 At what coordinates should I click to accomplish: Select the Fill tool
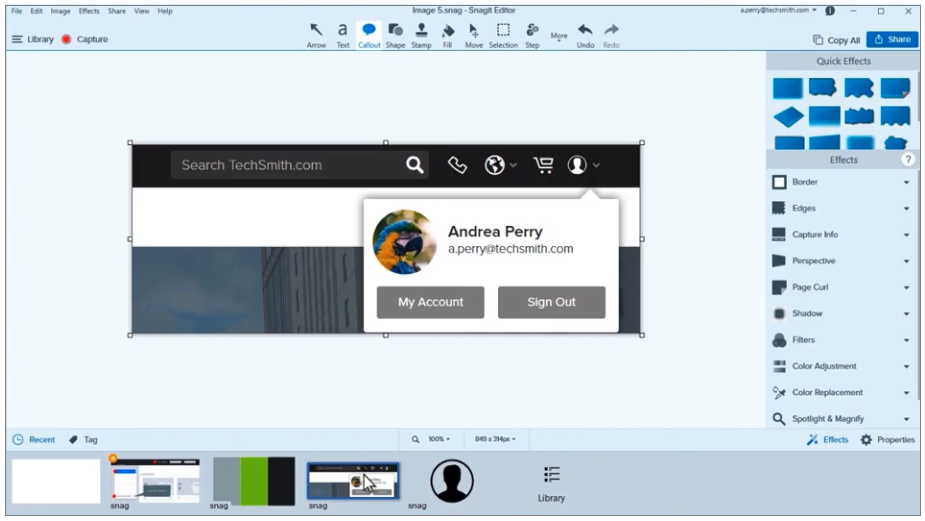(x=448, y=35)
